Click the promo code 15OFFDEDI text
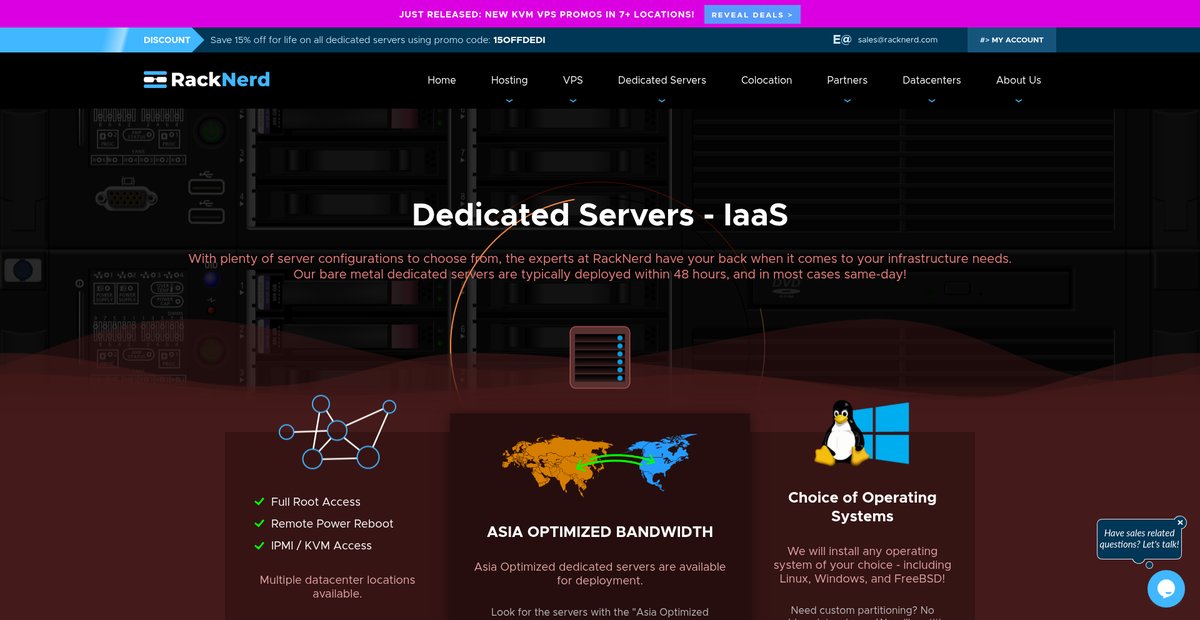 519,40
